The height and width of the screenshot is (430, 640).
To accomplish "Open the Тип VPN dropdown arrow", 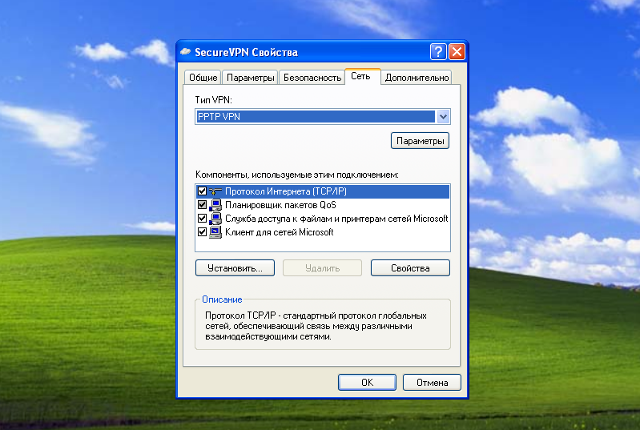I will pos(443,117).
